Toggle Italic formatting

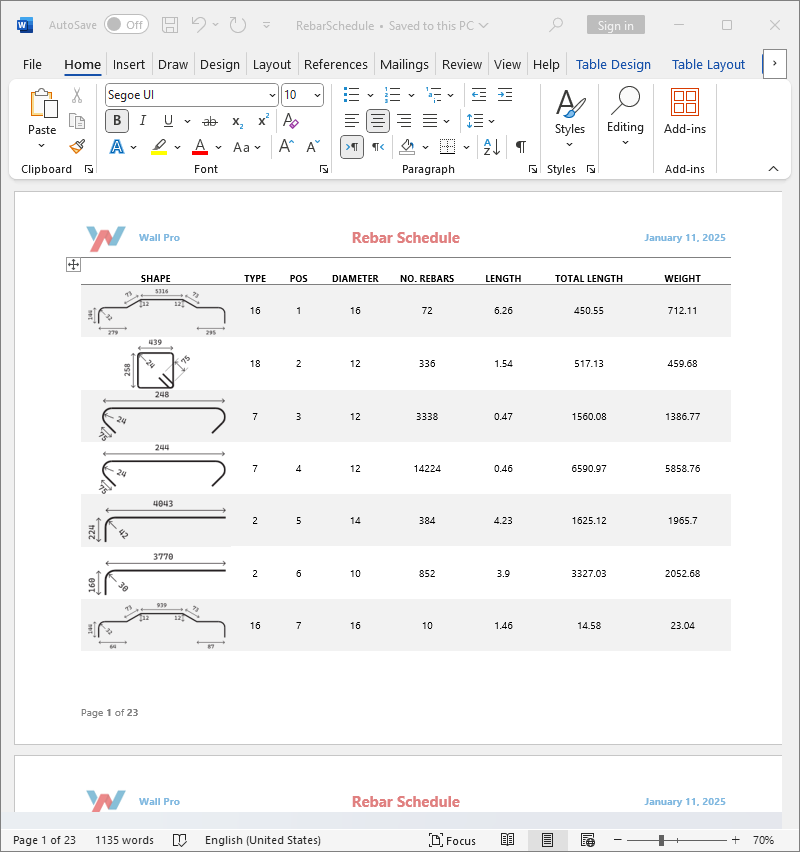(143, 121)
